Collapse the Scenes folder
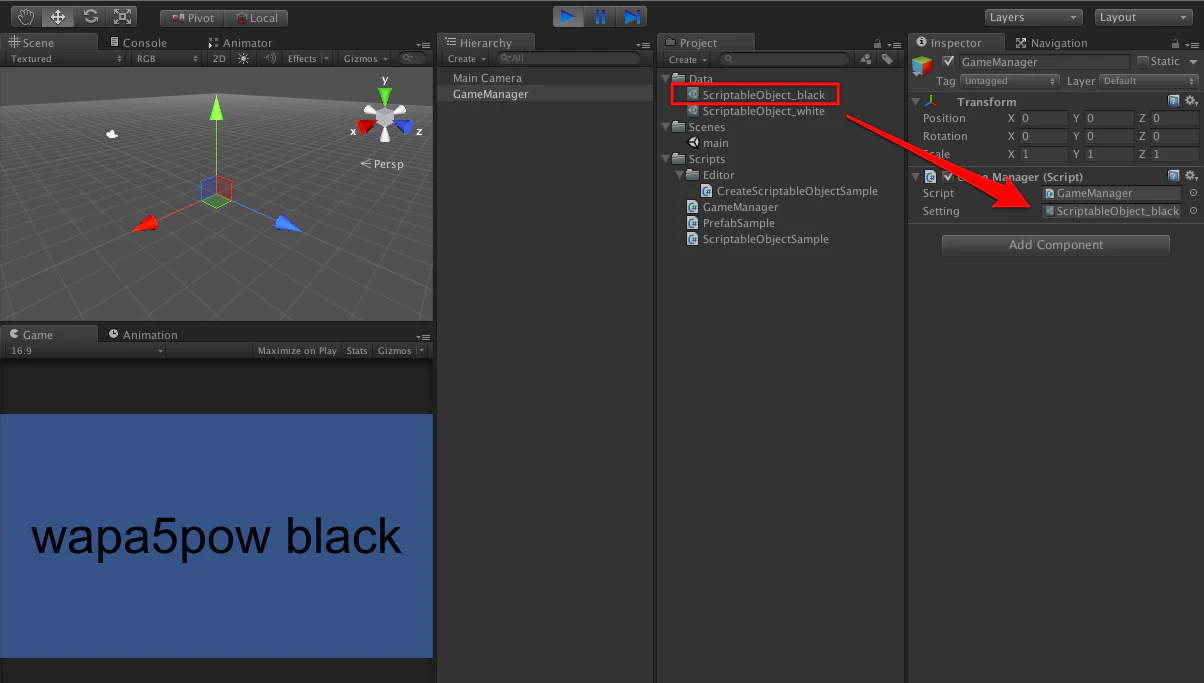1204x683 pixels. tap(666, 127)
